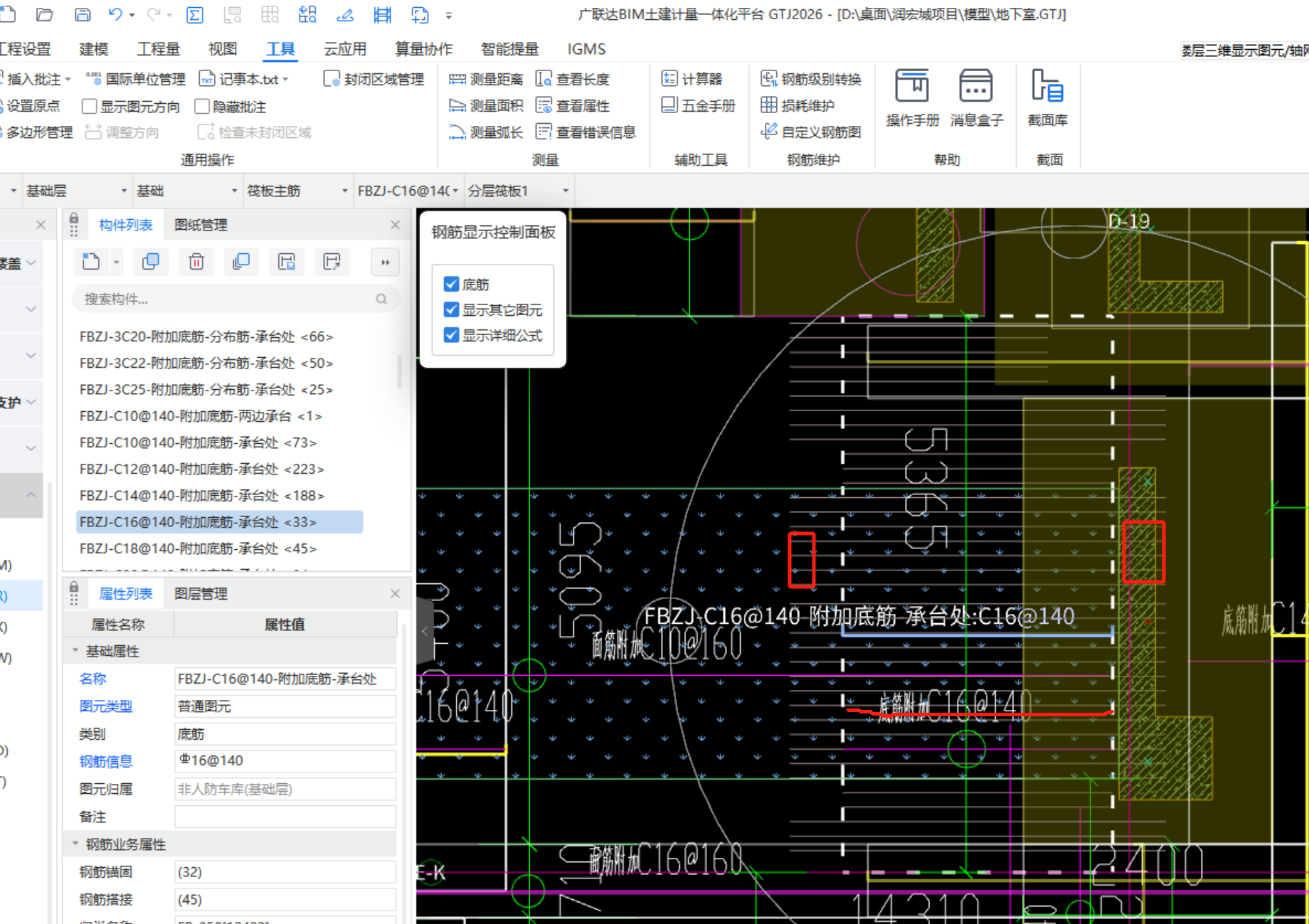Switch to 图层管理 tab
1309x924 pixels.
[x=201, y=593]
